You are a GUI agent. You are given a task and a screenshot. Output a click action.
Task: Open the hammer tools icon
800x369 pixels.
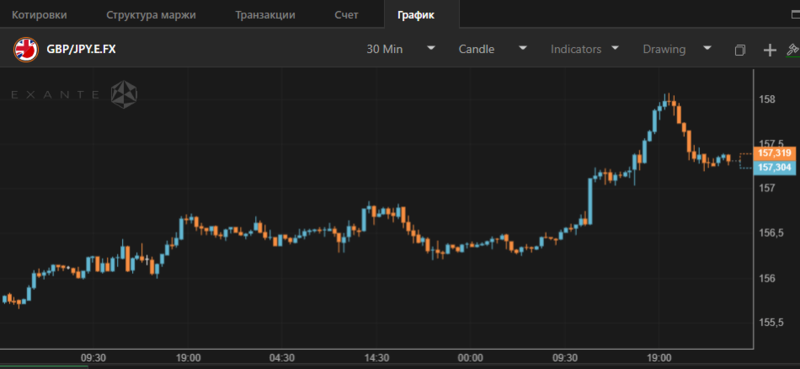point(793,50)
